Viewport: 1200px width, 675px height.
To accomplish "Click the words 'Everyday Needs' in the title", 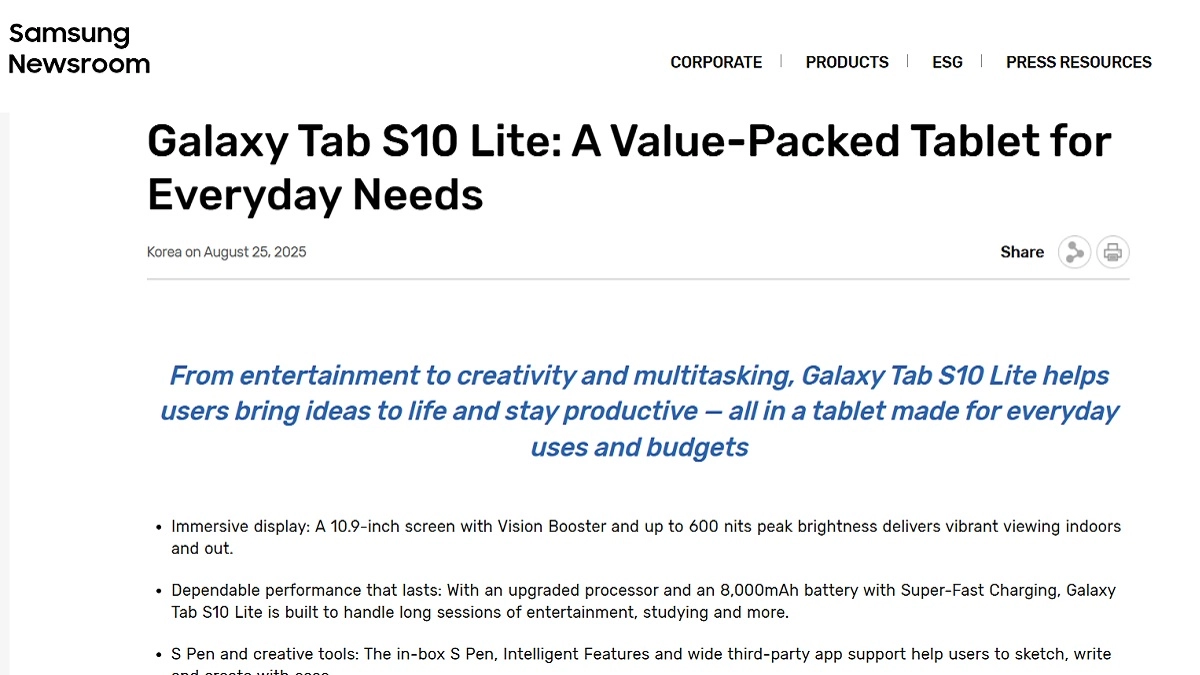I will click(315, 195).
